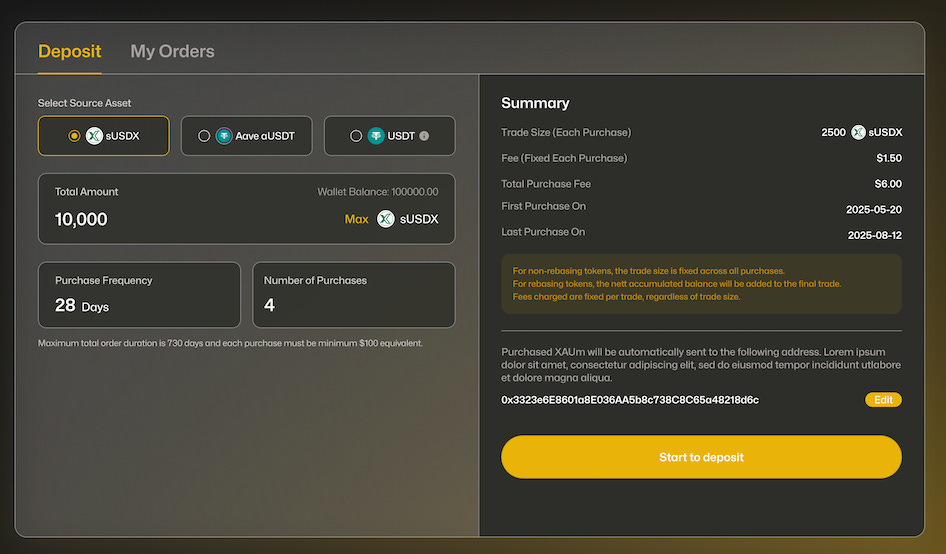Click the Select Source Asset label
946x554 pixels.
coord(84,103)
